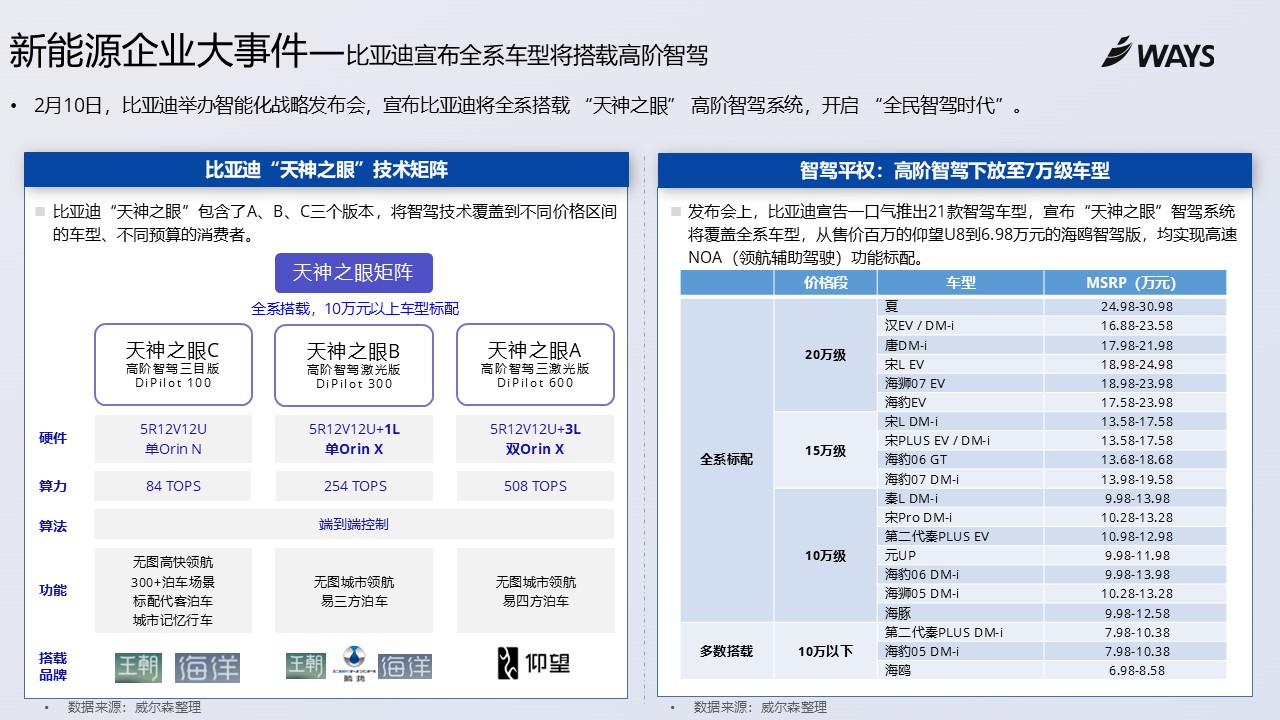Click the 算法 row label
1280x720 pixels.
[x=53, y=525]
